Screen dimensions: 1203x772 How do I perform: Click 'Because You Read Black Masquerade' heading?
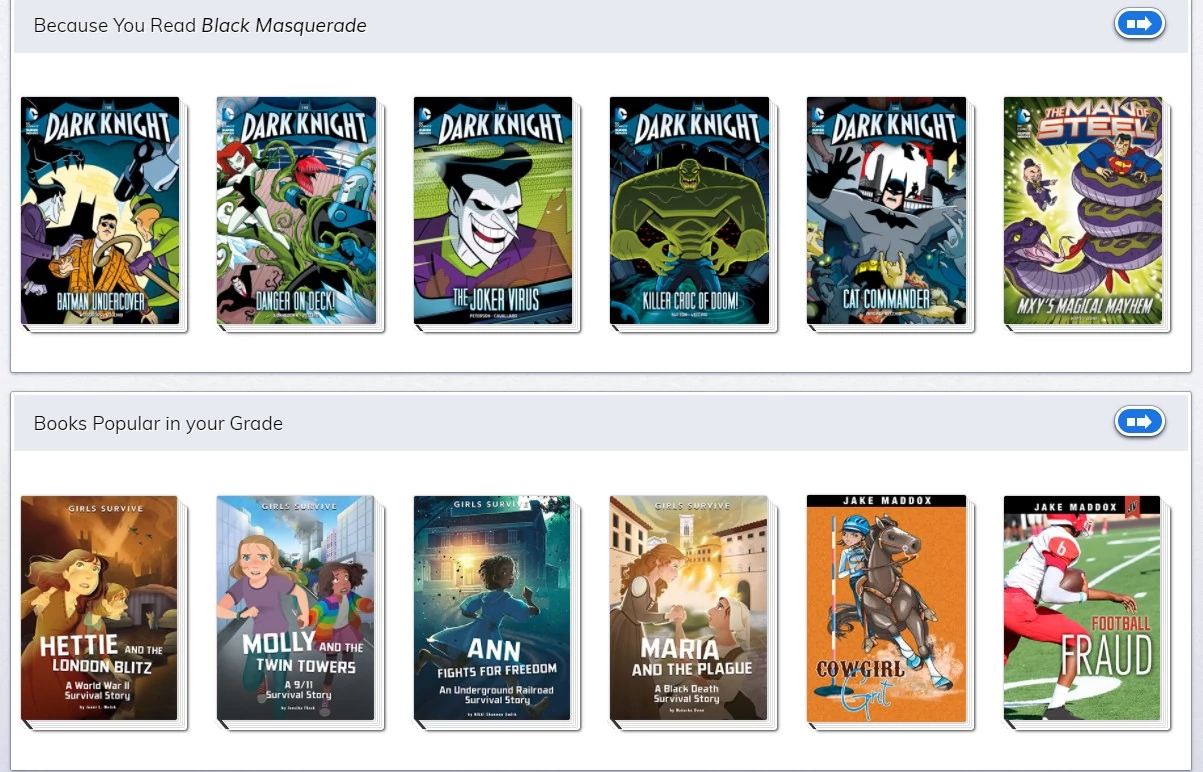click(200, 25)
